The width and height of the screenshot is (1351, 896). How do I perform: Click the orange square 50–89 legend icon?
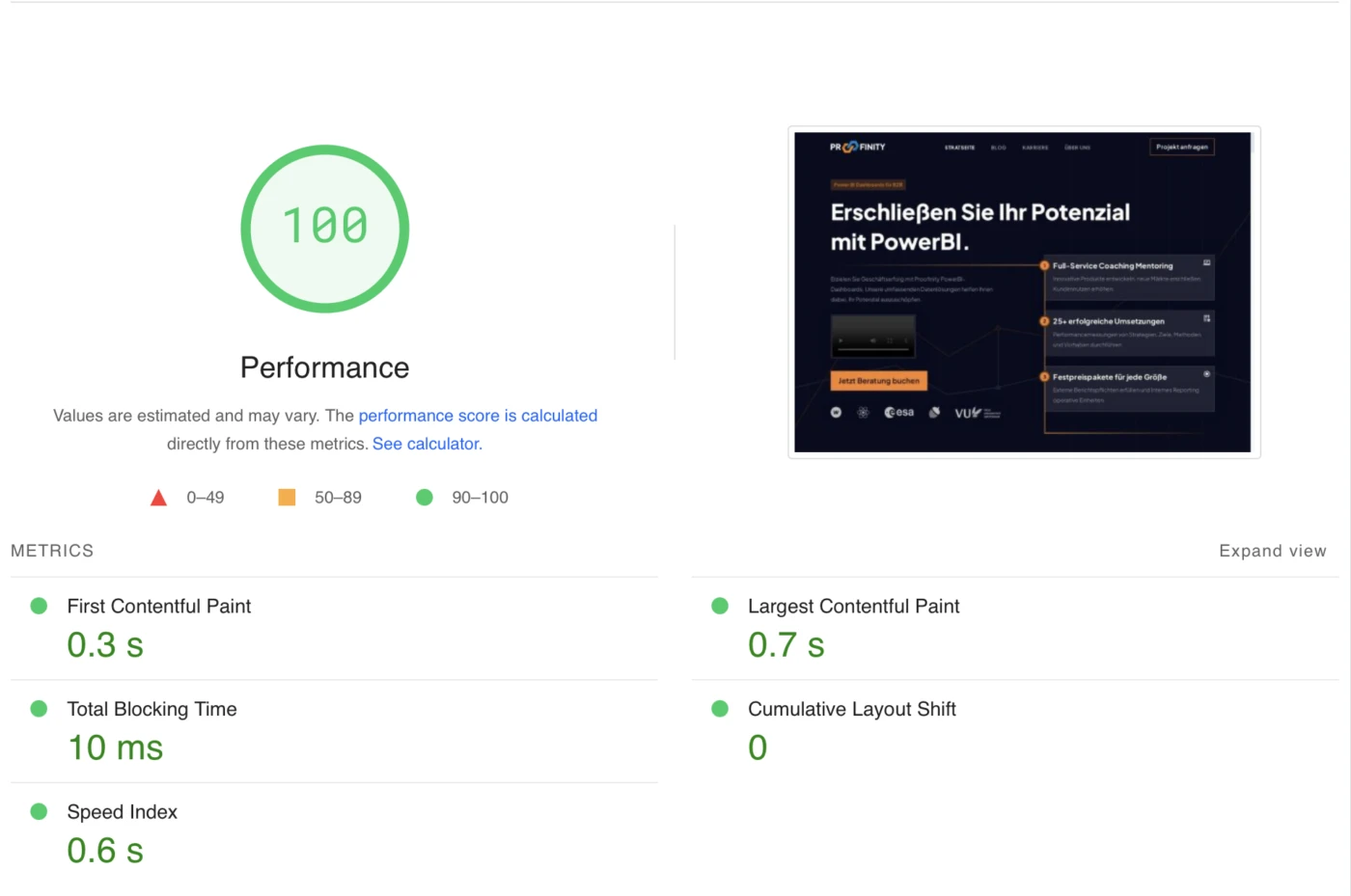coord(287,498)
